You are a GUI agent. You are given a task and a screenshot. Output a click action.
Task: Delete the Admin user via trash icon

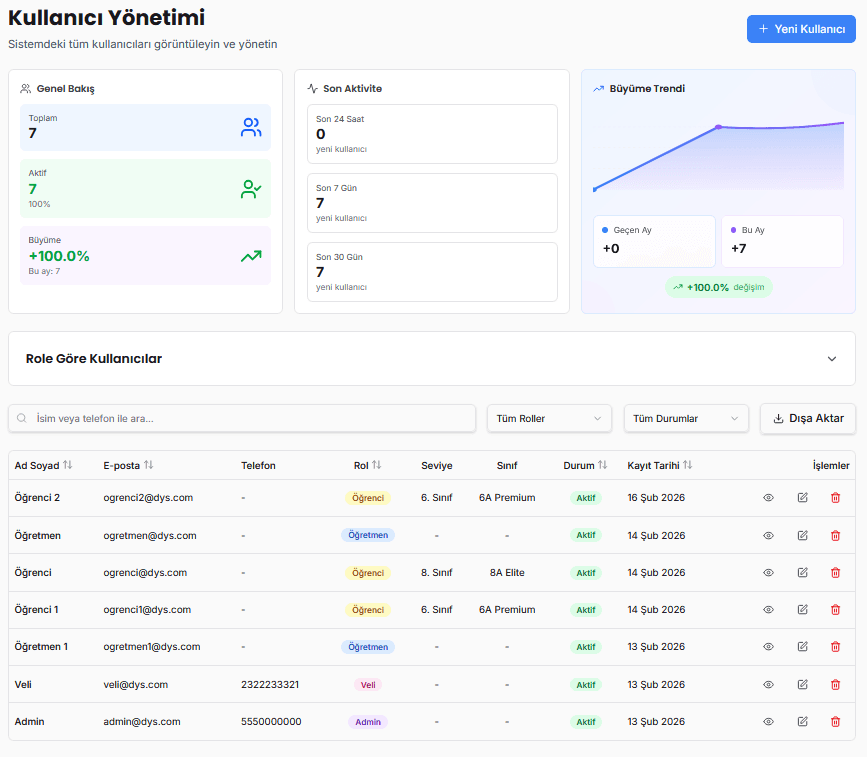pos(835,721)
